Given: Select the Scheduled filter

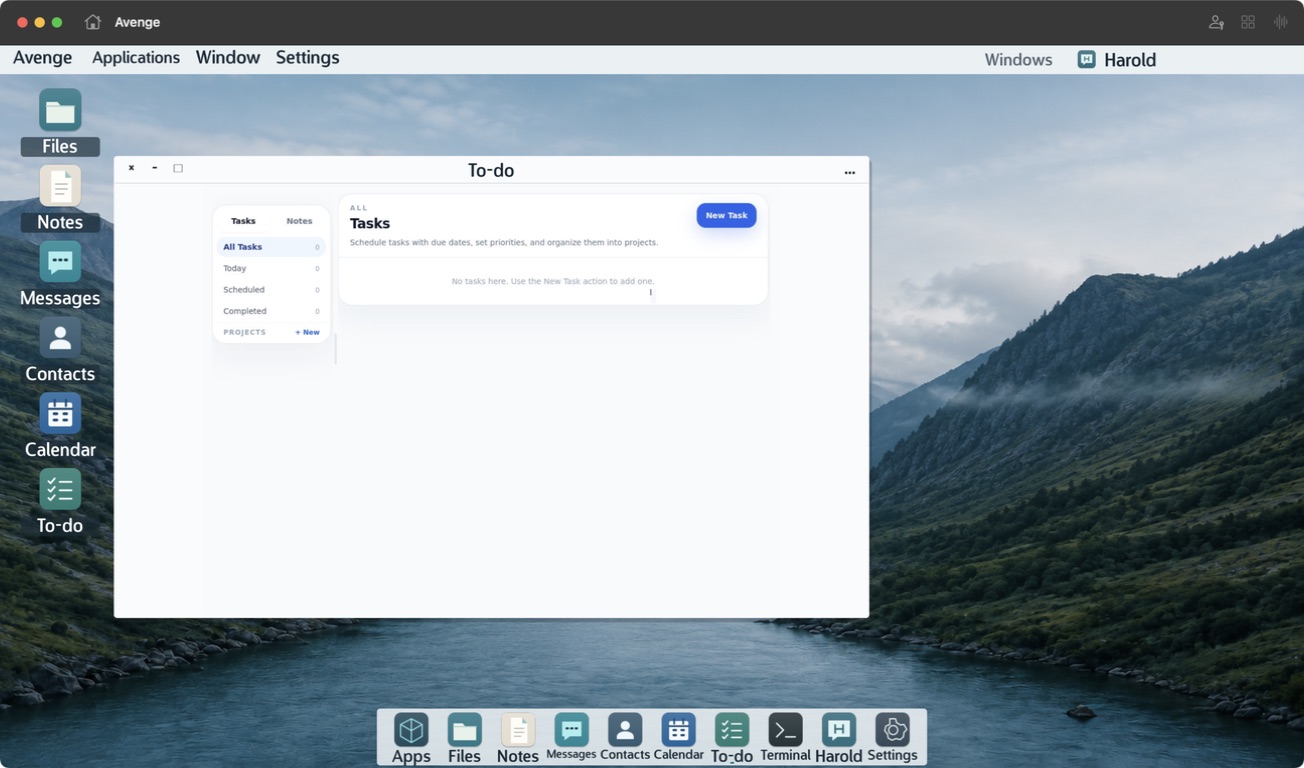Looking at the screenshot, I should click(271, 290).
